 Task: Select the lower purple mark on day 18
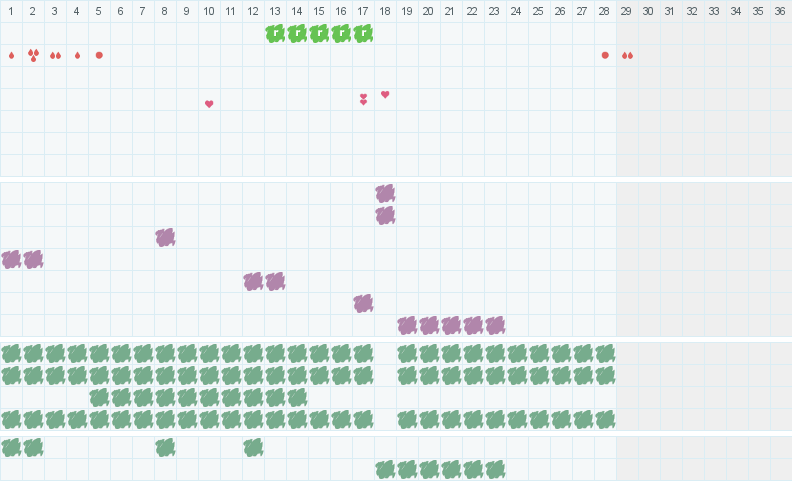click(x=385, y=216)
